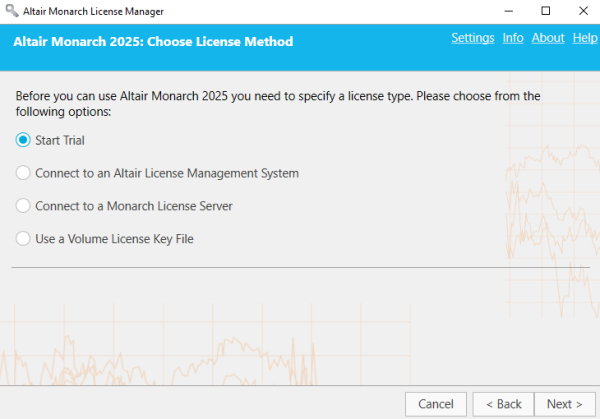Click the Cancel button
Viewport: 600px width, 419px height.
[x=436, y=404]
